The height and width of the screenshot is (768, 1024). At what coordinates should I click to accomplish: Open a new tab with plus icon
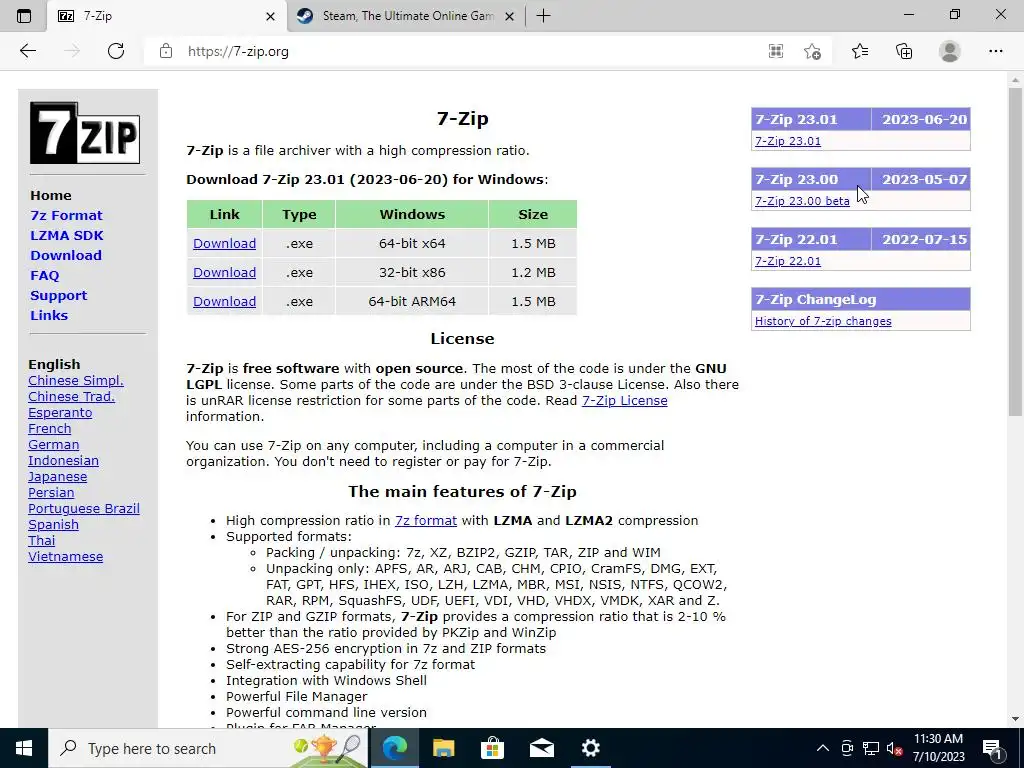(x=543, y=16)
